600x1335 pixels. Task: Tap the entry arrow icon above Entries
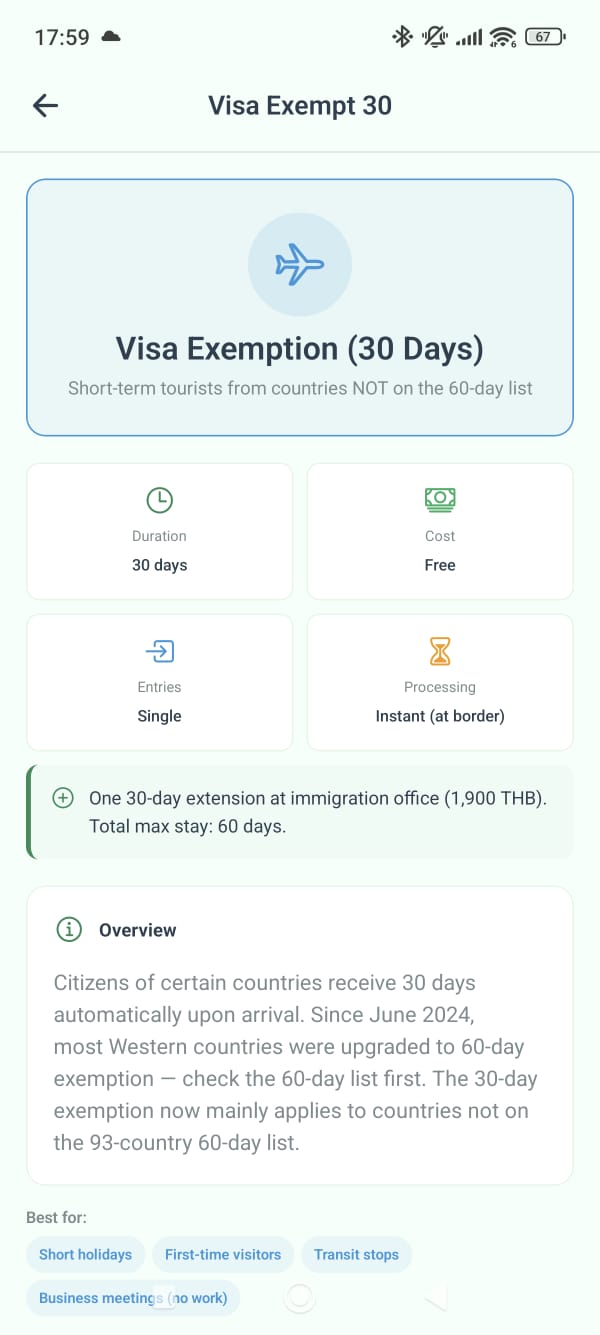point(159,652)
